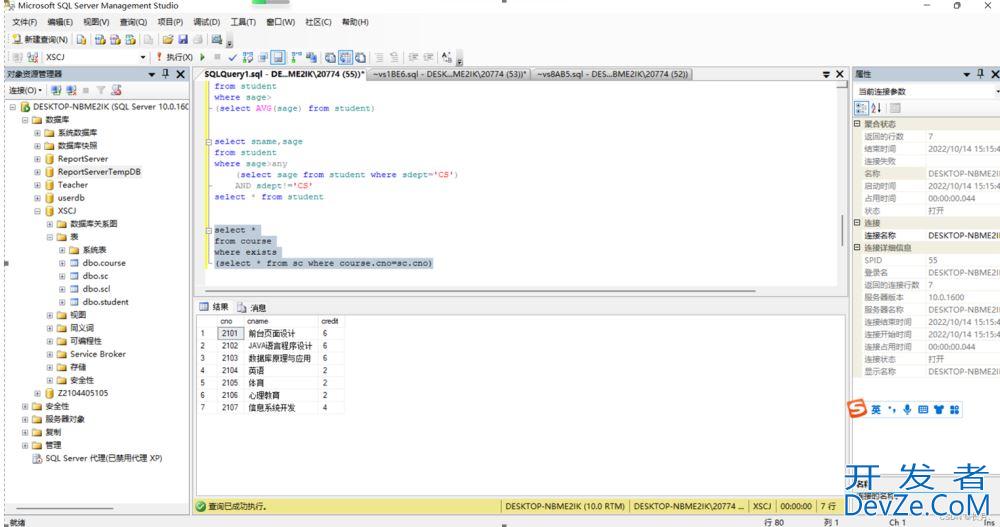Expand the Z2104405105 database node
The height and width of the screenshot is (527, 1000).
tap(37, 393)
